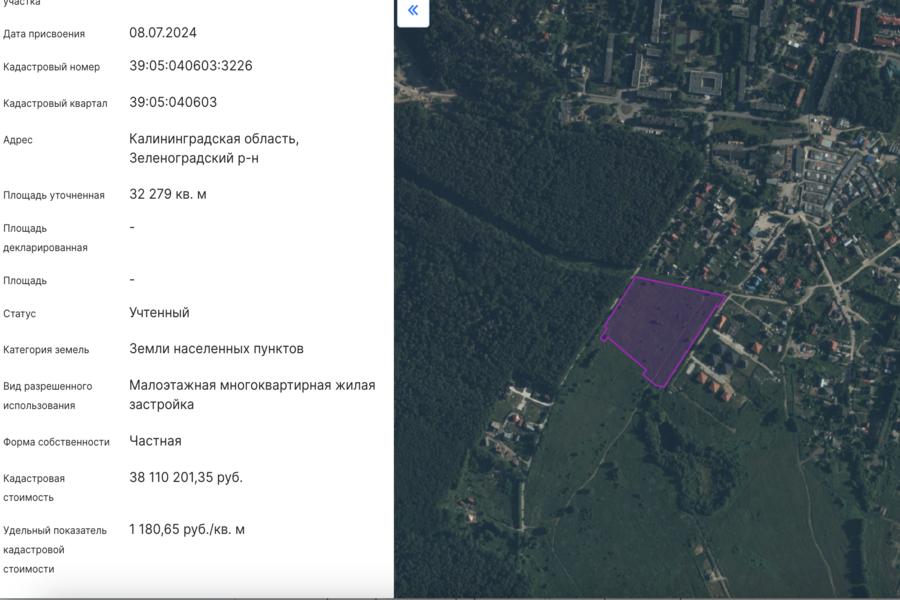Click the purple highlighted land parcel
Screen dimensions: 900x600
point(660,328)
